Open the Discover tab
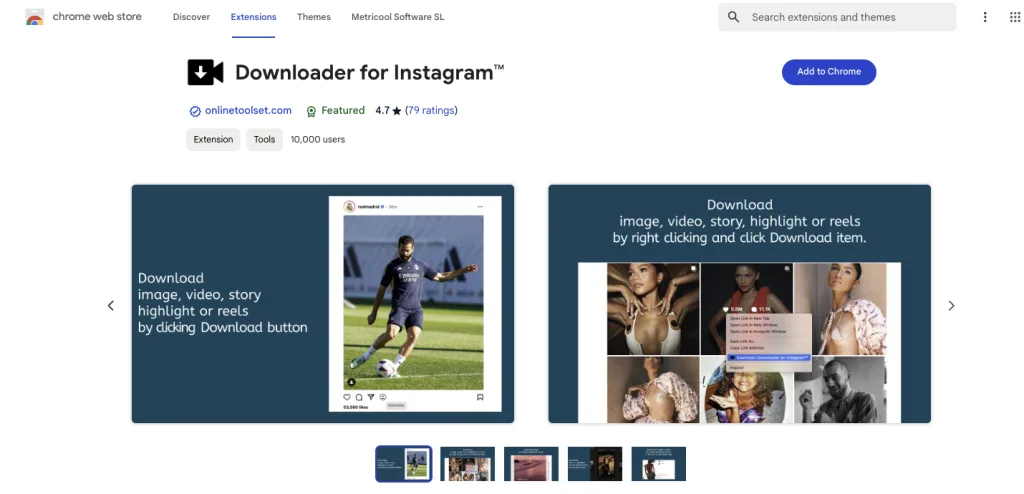 pos(191,17)
